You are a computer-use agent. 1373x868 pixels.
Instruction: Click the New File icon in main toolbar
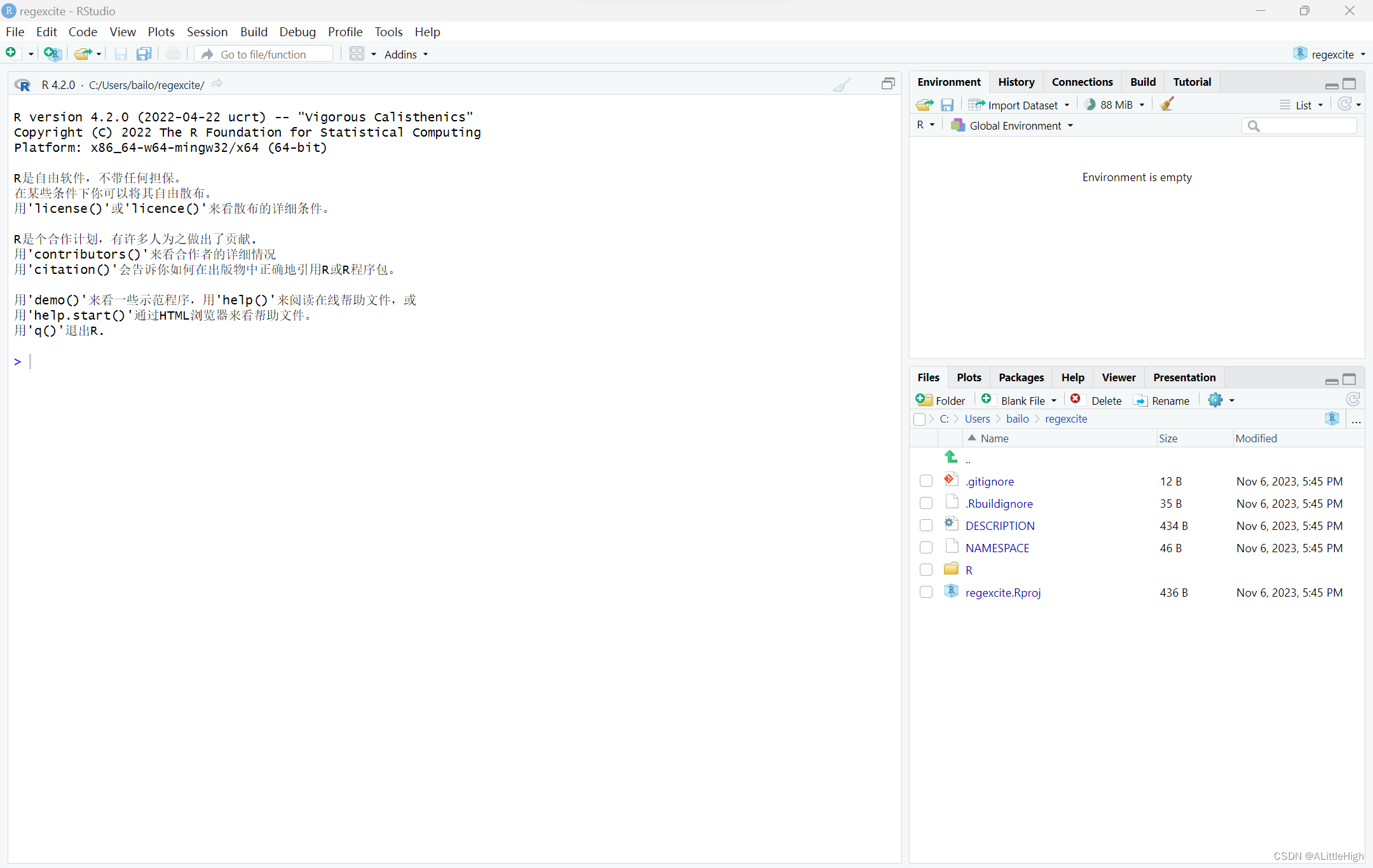pyautogui.click(x=11, y=53)
